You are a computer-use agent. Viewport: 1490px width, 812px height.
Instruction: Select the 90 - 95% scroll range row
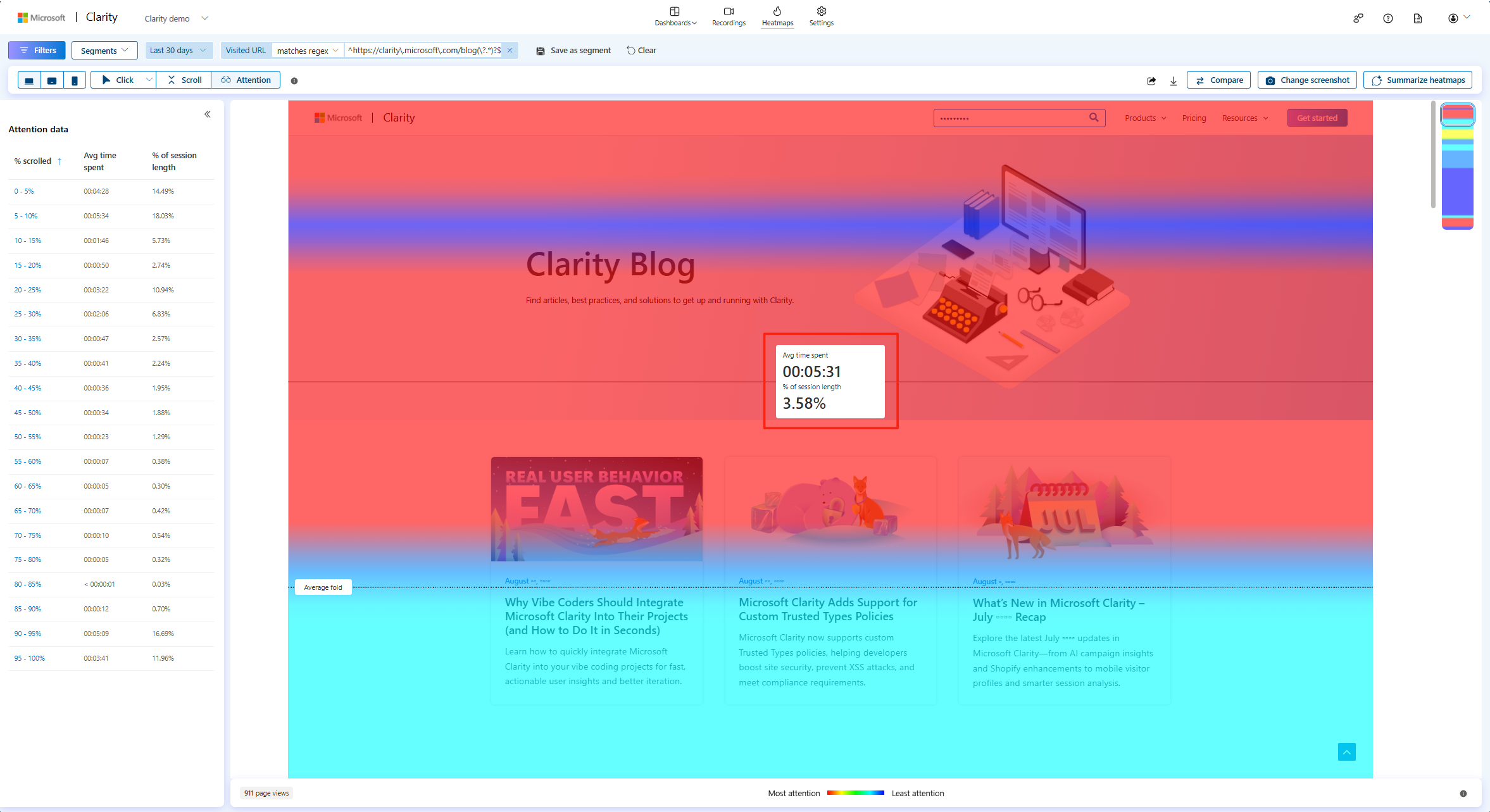[111, 634]
